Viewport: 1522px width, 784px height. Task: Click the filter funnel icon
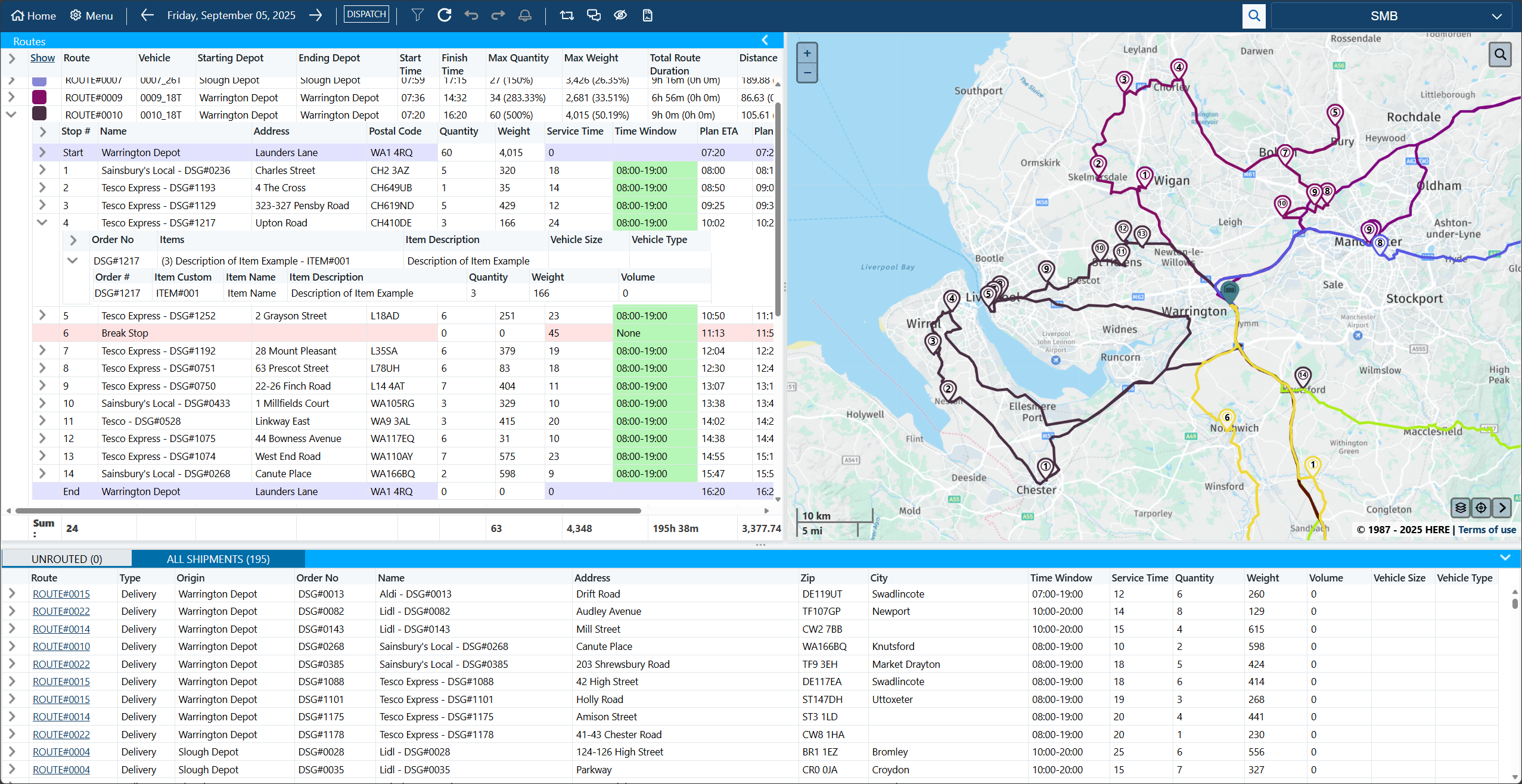coord(417,15)
